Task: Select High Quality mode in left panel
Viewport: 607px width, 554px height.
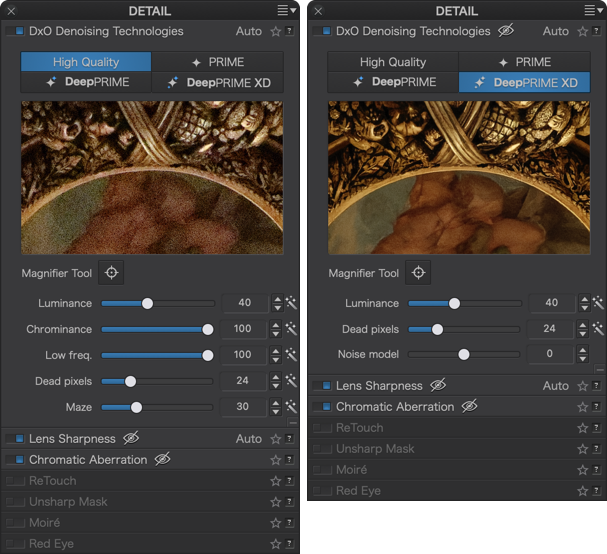Action: click(x=86, y=62)
